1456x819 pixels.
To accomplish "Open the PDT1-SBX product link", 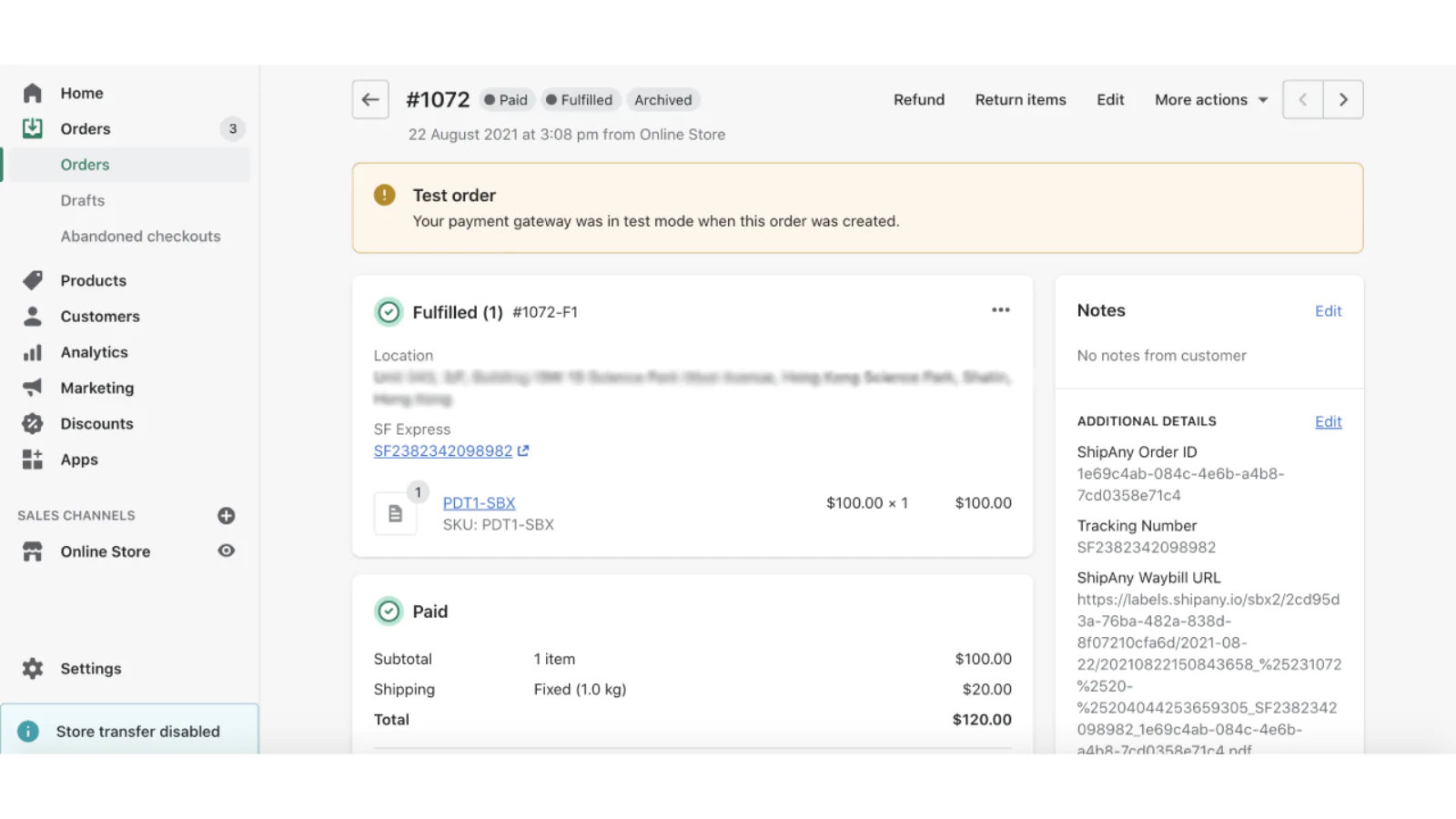I will point(479,502).
